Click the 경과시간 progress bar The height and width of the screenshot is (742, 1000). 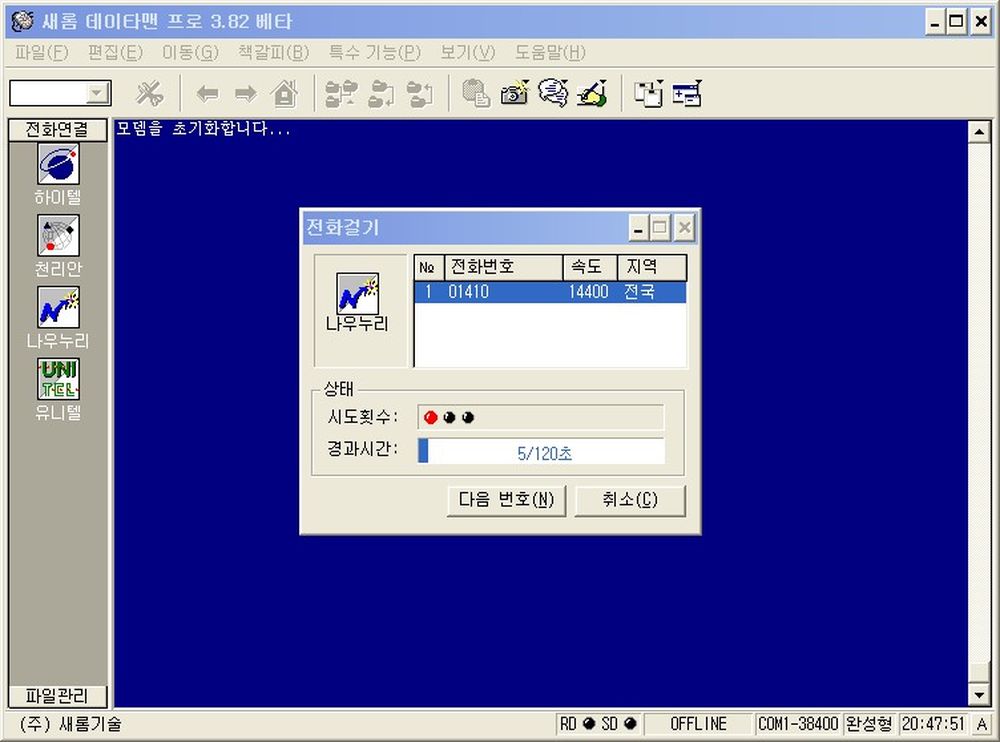(541, 452)
